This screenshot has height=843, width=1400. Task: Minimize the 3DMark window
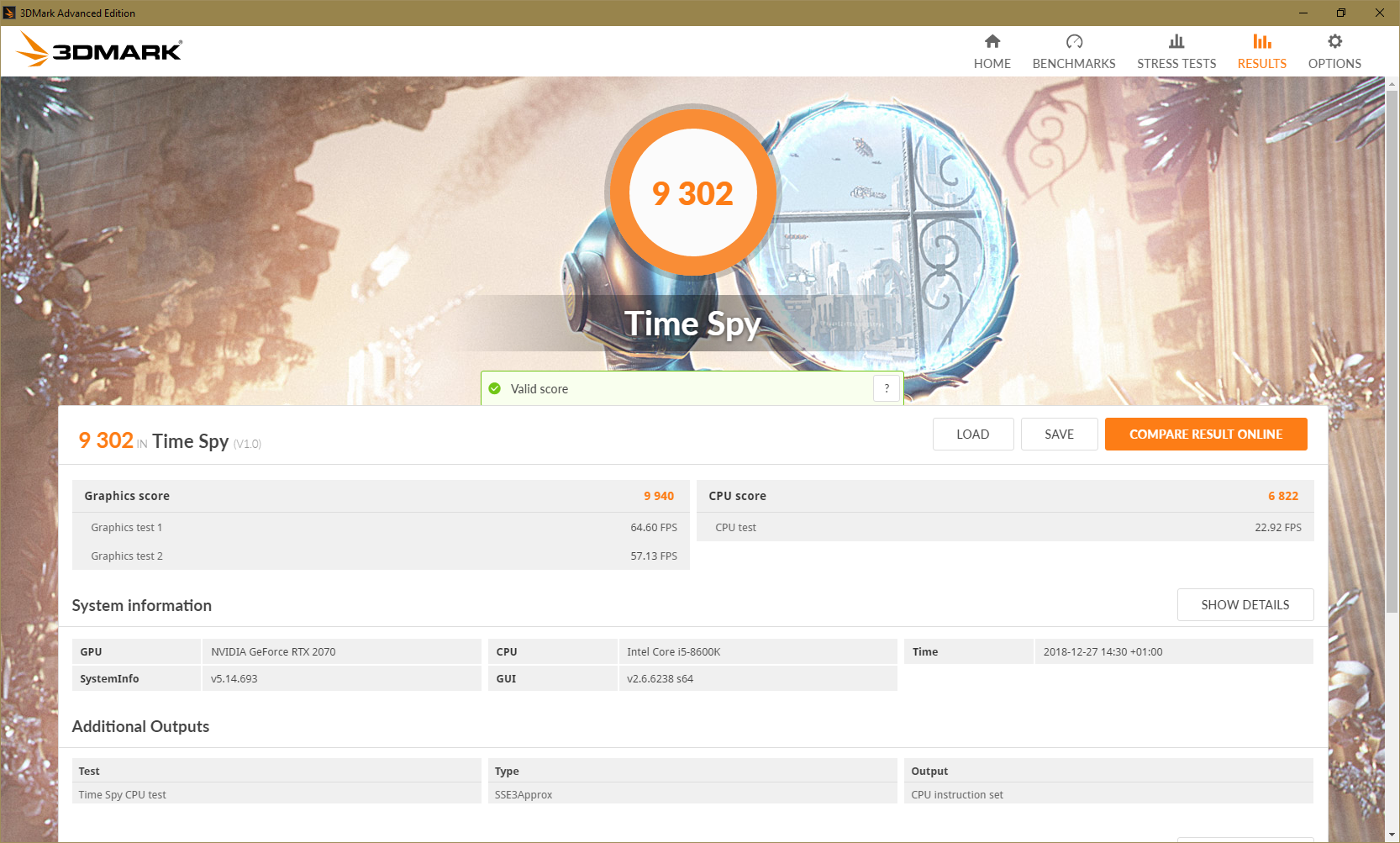[1303, 13]
